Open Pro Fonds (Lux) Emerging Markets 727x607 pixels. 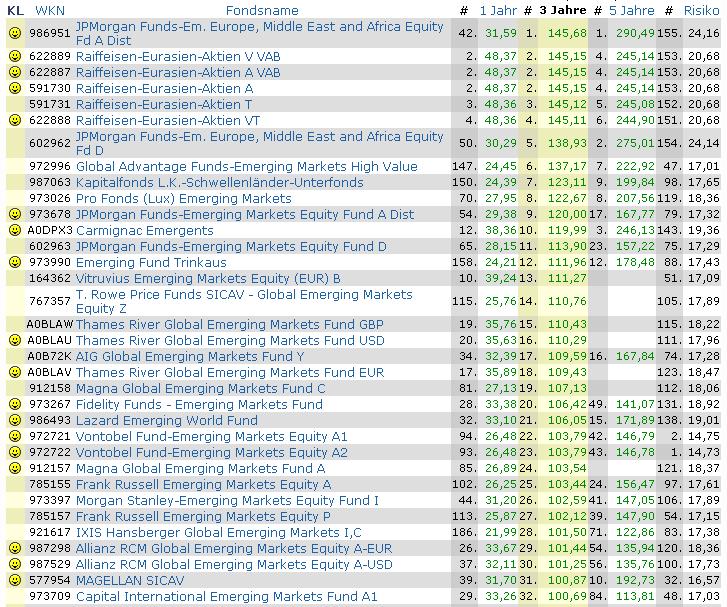click(x=184, y=198)
